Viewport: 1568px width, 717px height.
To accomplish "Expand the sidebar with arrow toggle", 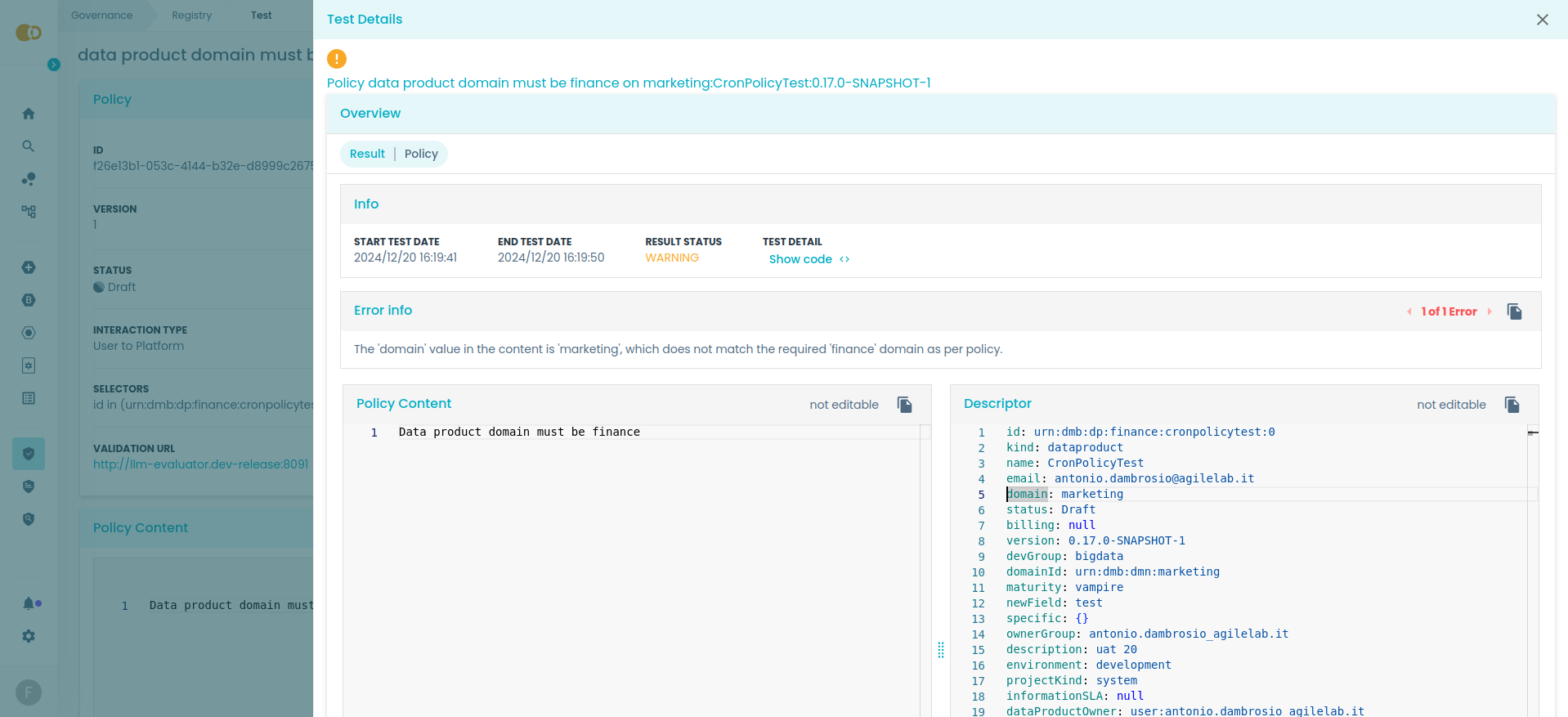I will point(54,65).
